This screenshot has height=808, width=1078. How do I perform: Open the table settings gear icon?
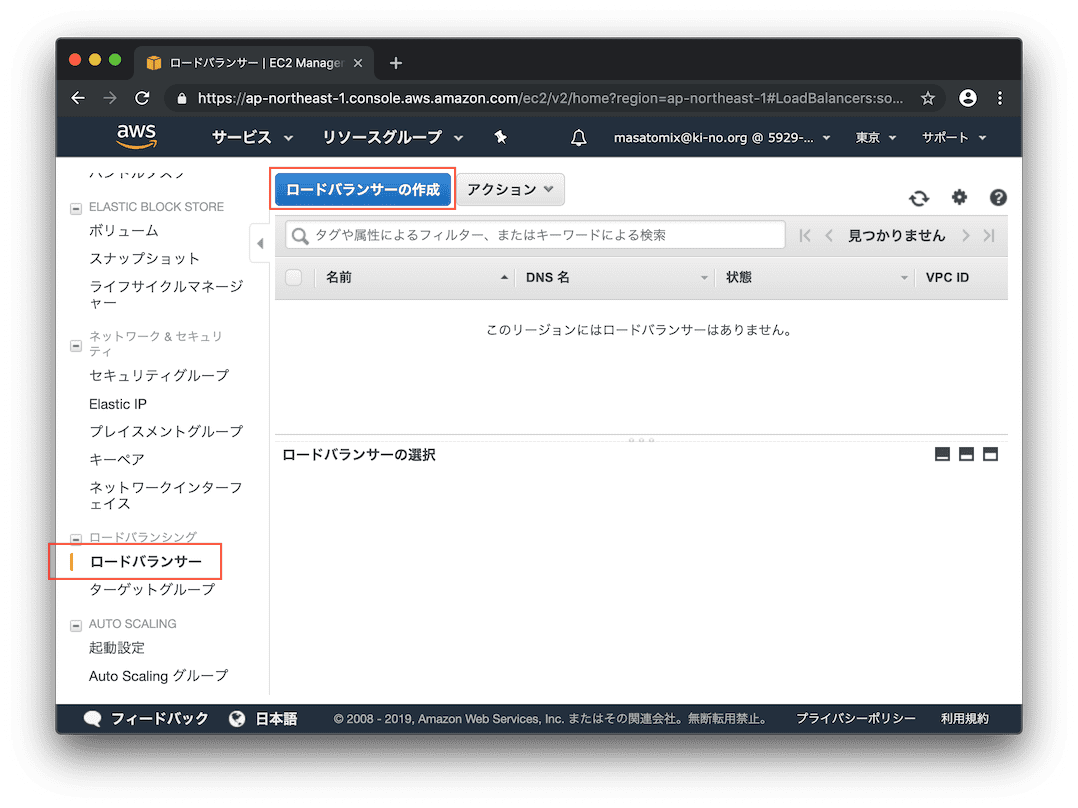959,197
